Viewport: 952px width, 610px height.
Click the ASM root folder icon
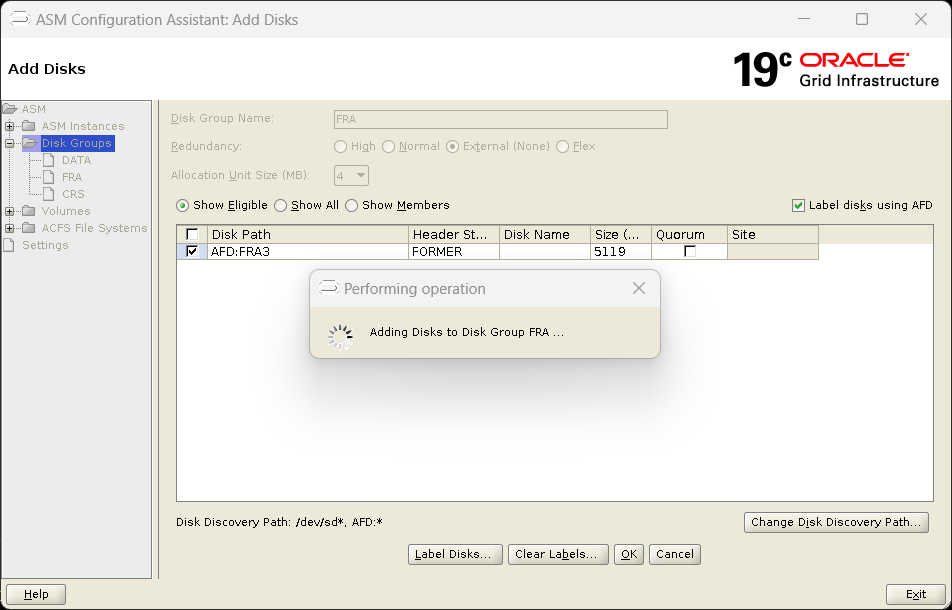(10, 109)
